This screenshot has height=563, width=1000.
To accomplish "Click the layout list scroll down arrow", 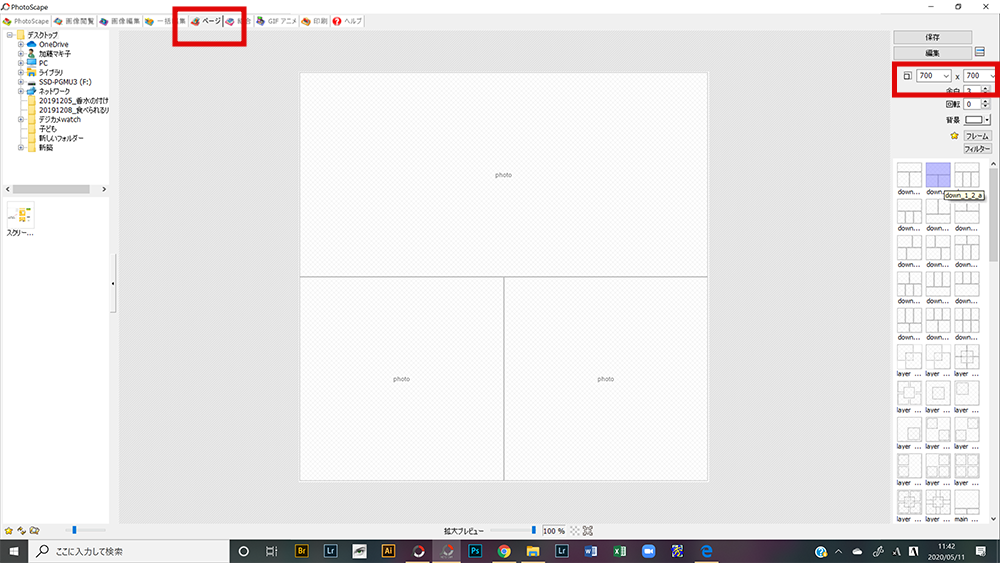I will [x=993, y=519].
